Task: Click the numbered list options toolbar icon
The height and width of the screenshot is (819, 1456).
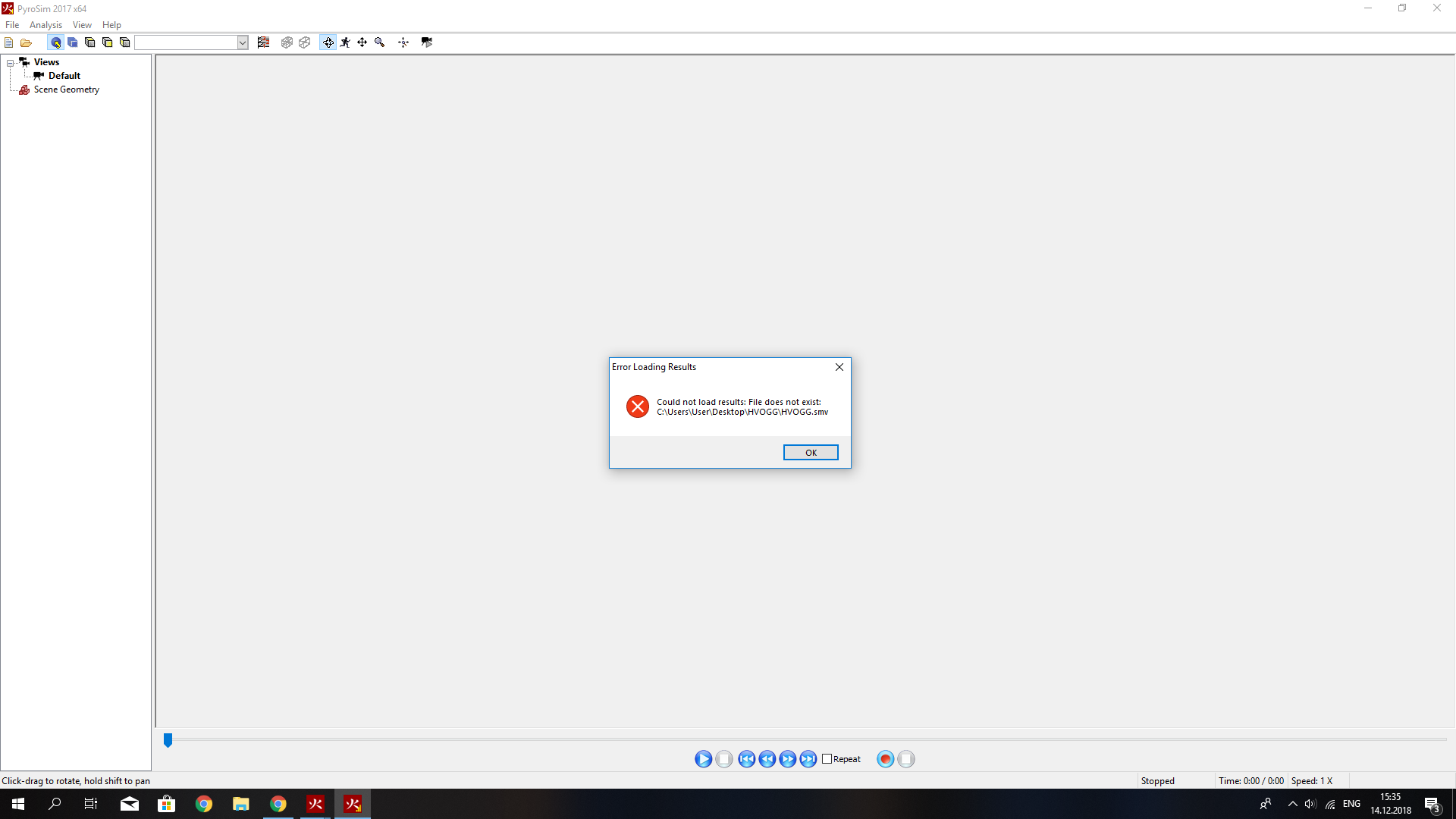Action: coord(263,42)
